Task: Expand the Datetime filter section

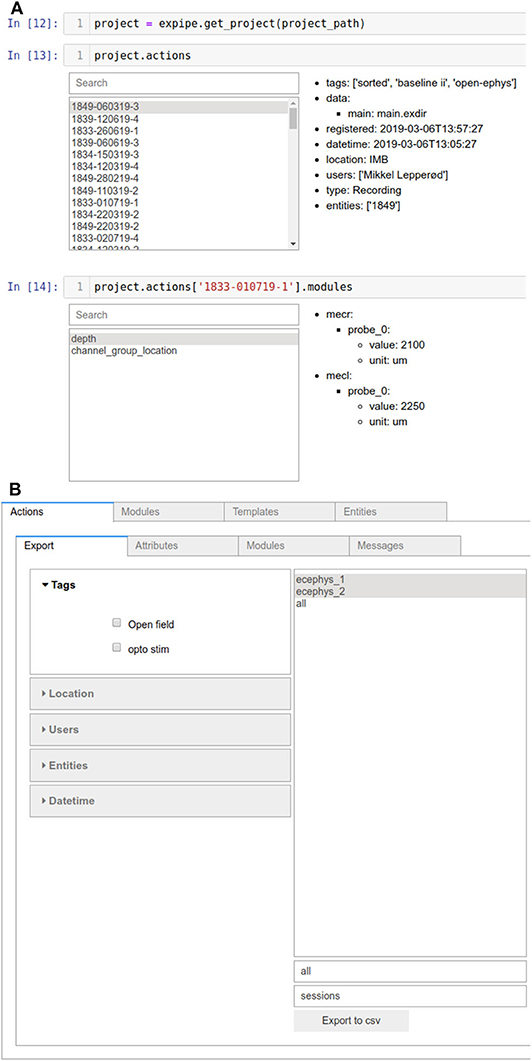Action: click(160, 800)
